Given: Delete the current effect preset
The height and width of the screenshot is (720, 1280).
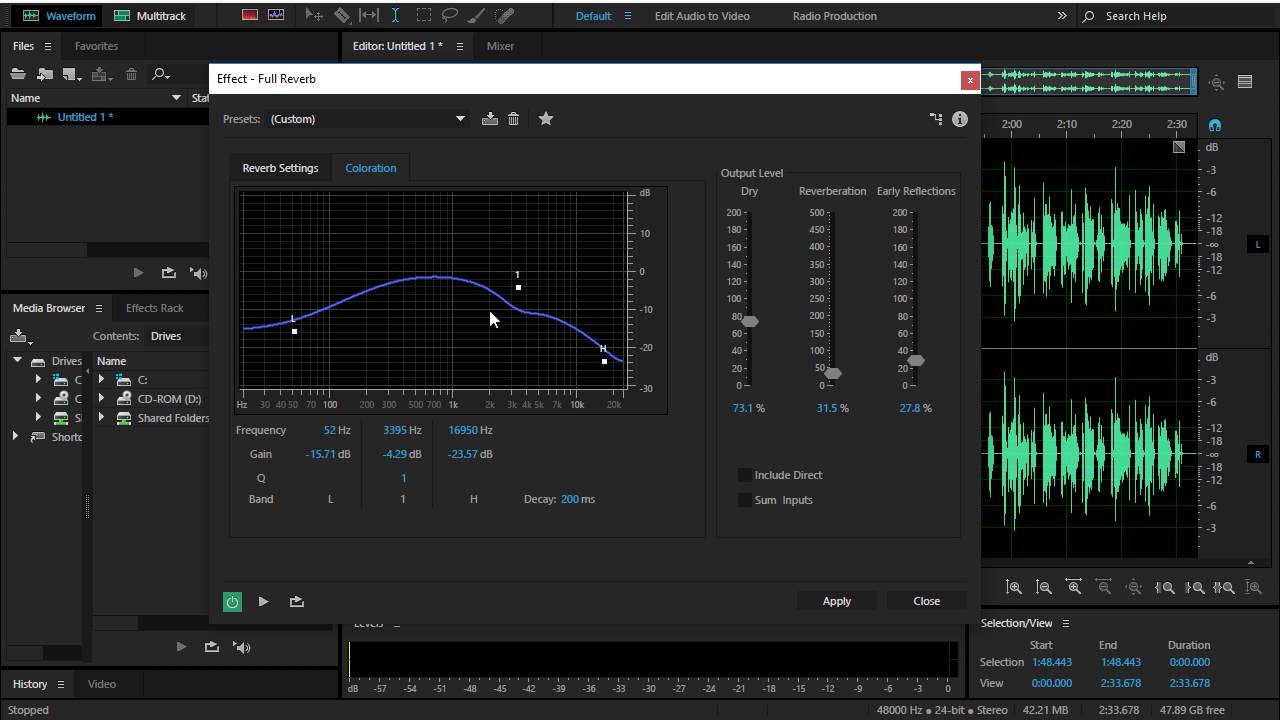Looking at the screenshot, I should pos(514,118).
